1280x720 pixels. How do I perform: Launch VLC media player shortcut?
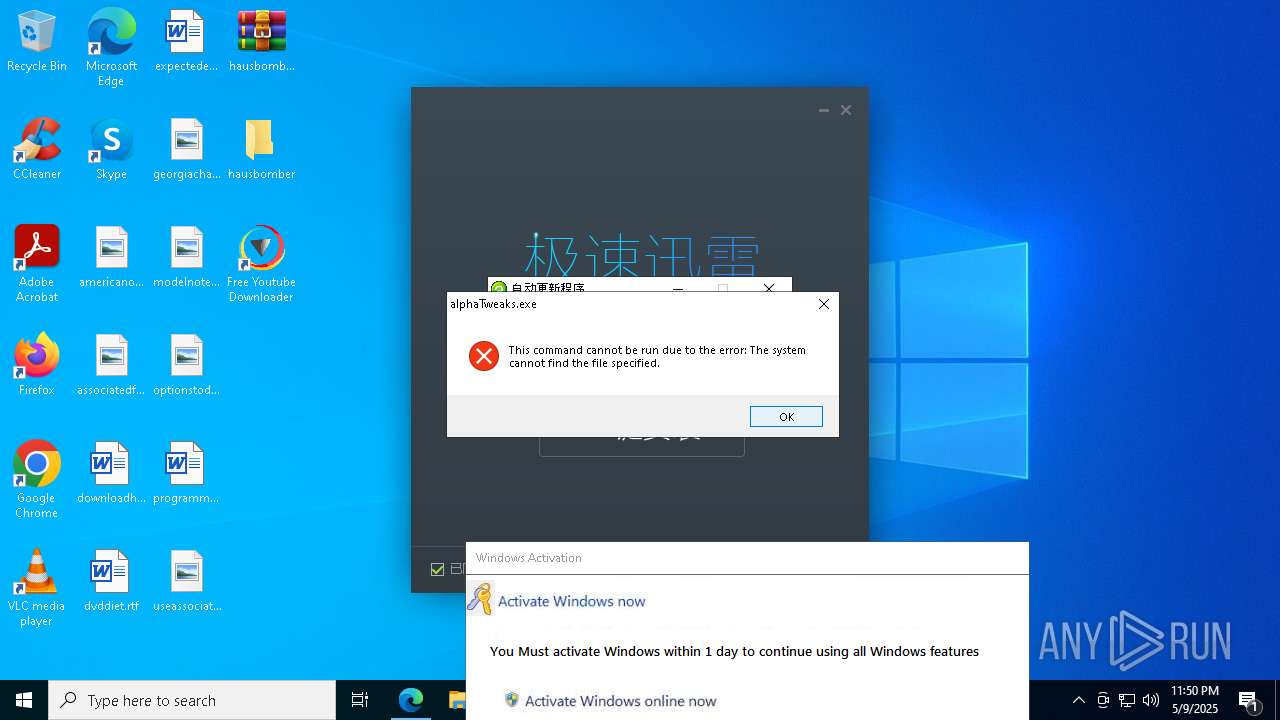37,588
